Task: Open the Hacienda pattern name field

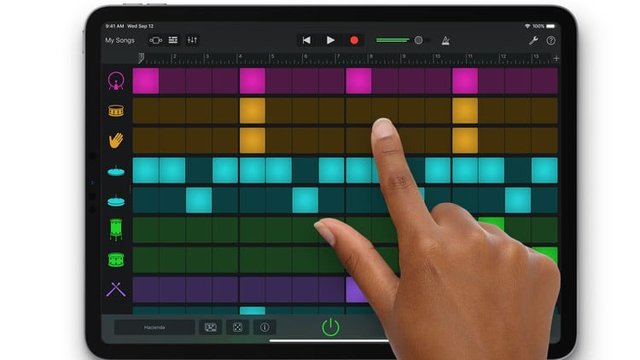Action: tap(154, 327)
